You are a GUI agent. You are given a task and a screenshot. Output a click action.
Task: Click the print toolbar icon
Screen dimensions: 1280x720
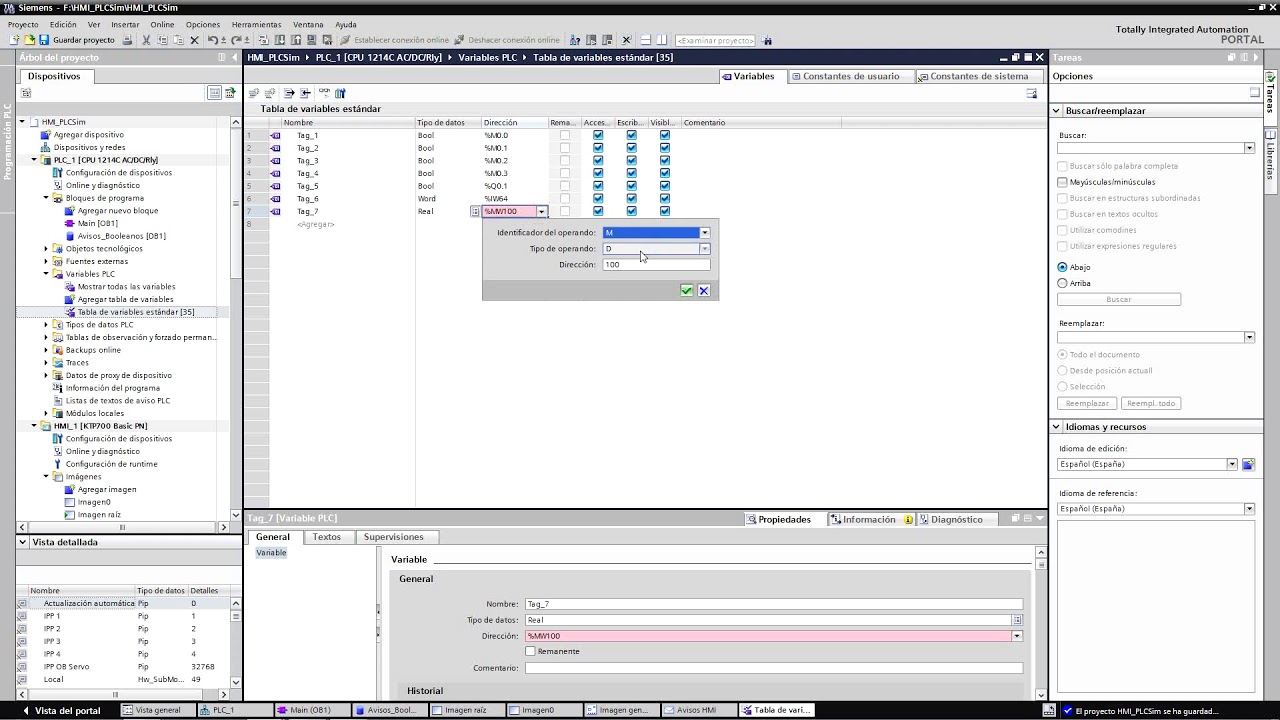click(127, 40)
